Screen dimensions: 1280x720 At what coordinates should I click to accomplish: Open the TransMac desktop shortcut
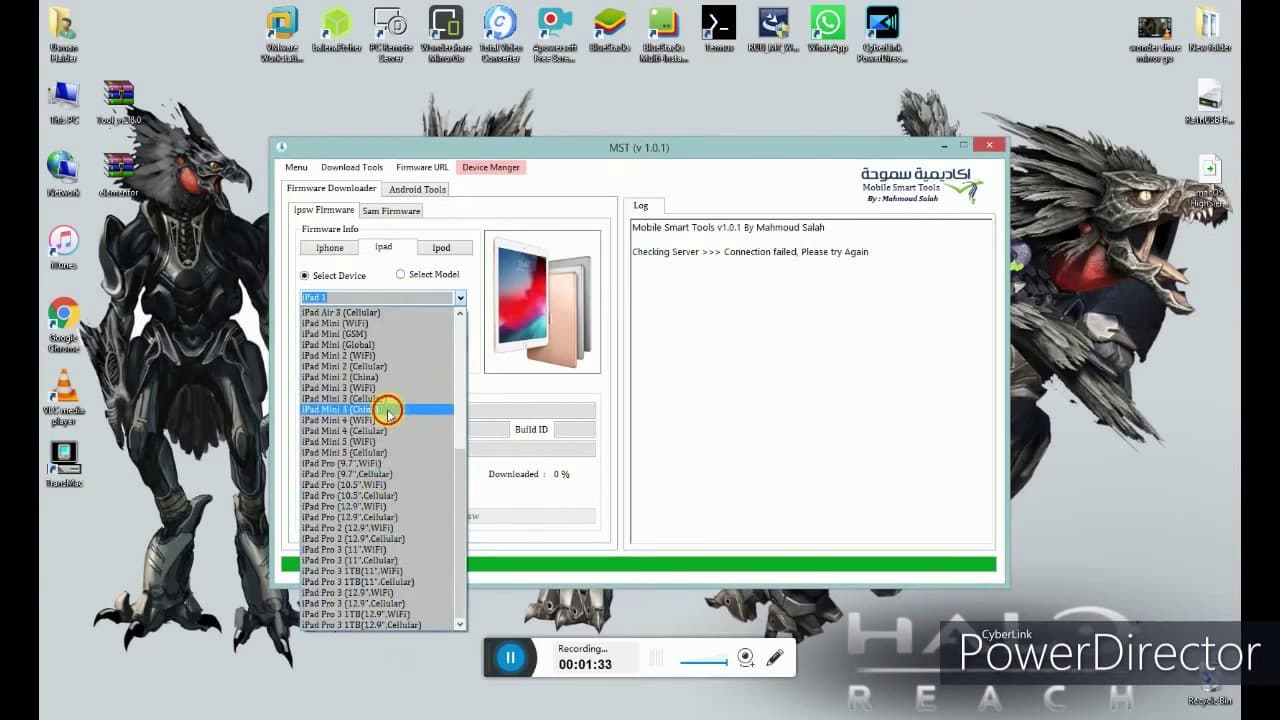coord(64,465)
